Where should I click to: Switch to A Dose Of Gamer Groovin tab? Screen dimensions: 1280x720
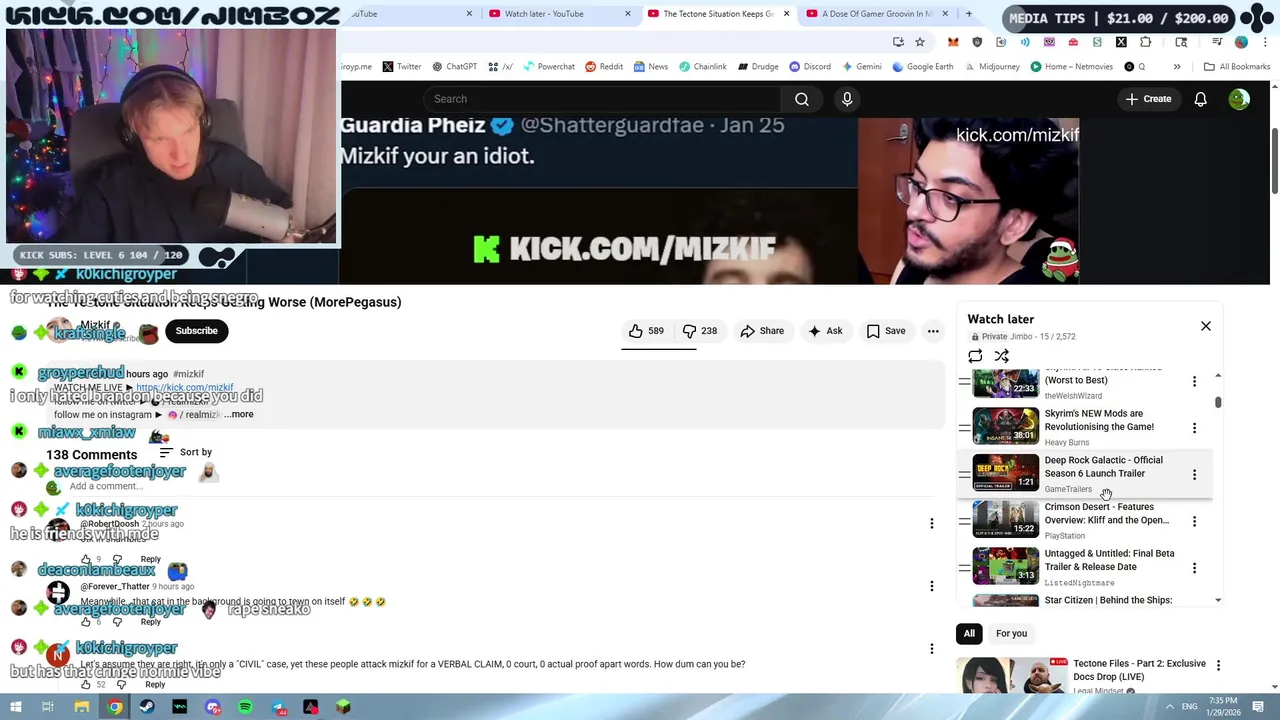click(x=876, y=14)
